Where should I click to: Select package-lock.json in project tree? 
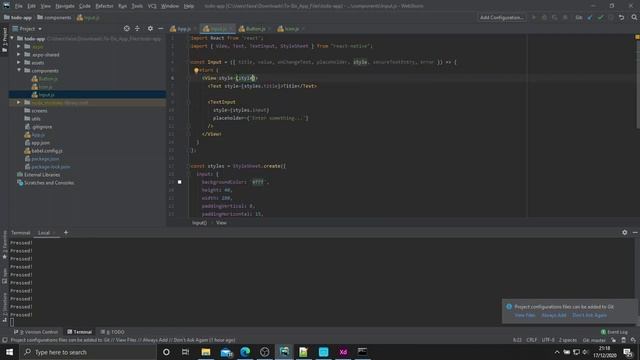[x=51, y=167]
